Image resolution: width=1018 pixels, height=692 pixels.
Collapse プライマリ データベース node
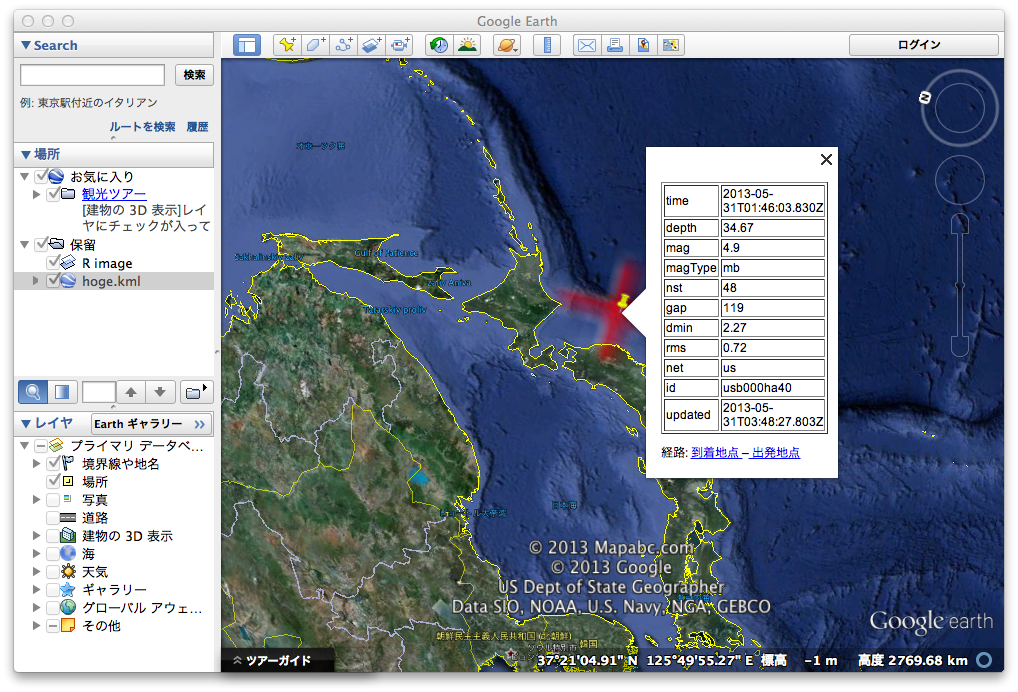pyautogui.click(x=24, y=445)
